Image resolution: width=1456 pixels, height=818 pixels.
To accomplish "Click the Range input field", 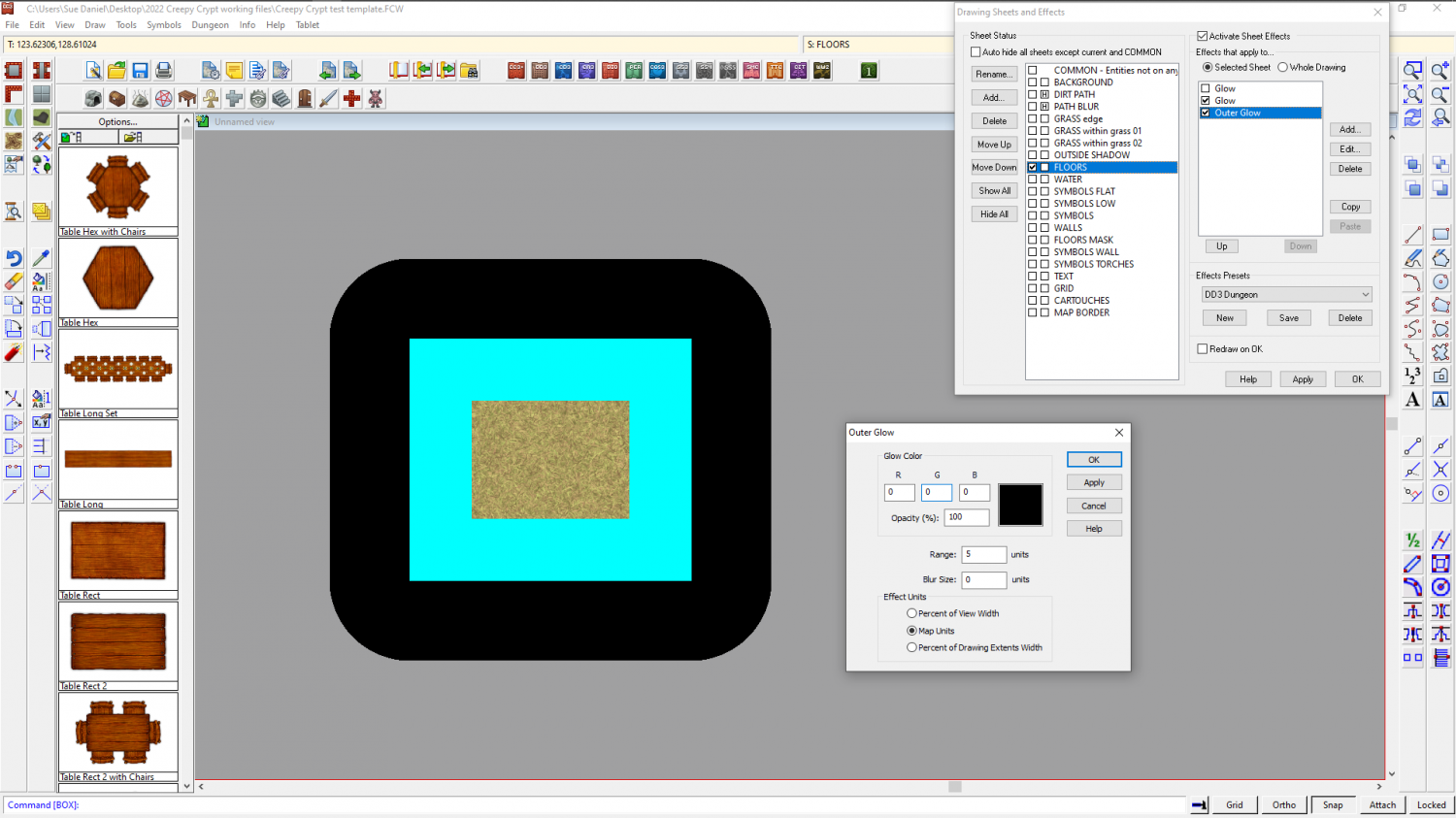I will coord(984,555).
